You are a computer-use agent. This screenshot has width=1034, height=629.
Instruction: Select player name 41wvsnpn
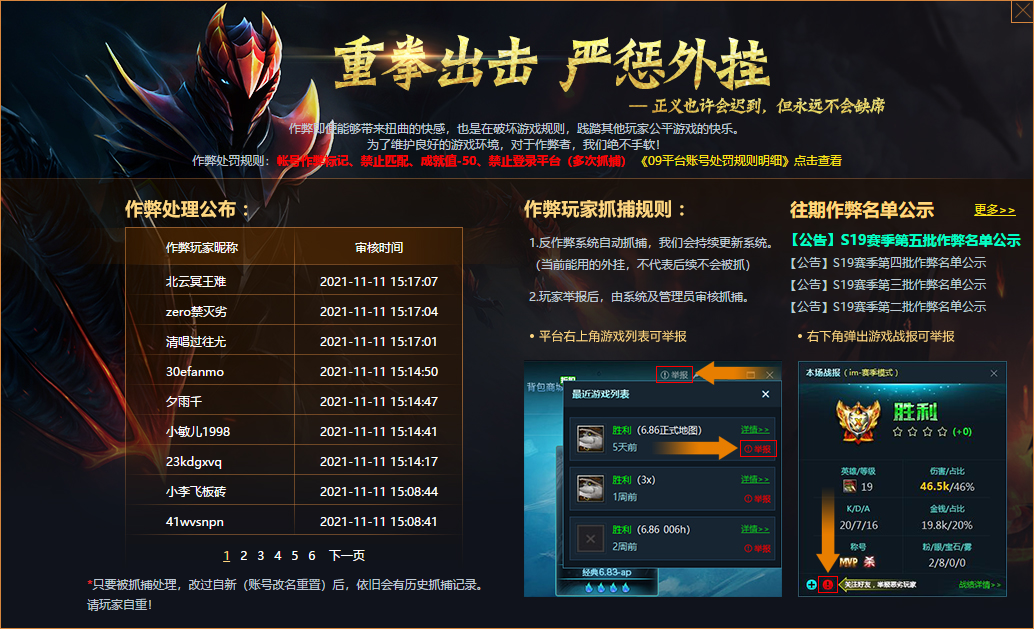tap(195, 522)
